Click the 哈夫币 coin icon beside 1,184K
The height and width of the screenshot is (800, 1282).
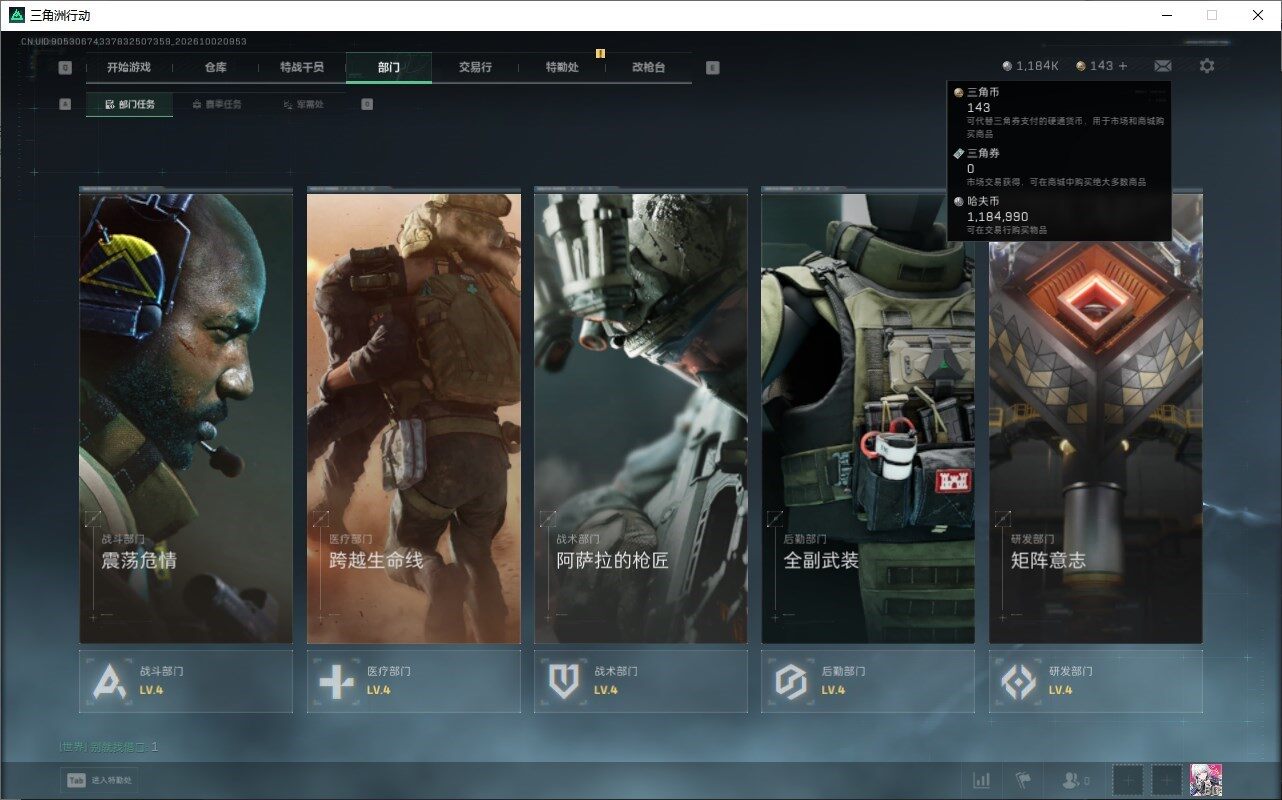1007,66
